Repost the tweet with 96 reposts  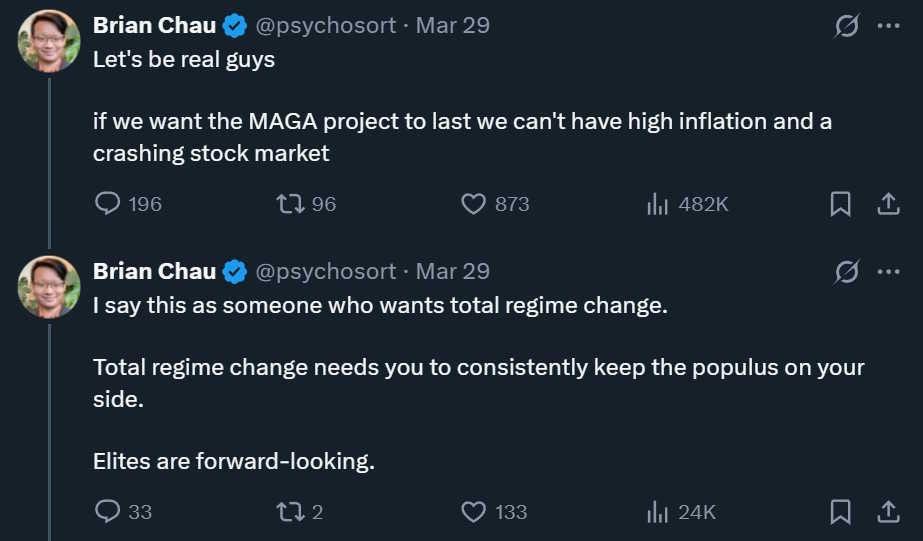[x=290, y=204]
